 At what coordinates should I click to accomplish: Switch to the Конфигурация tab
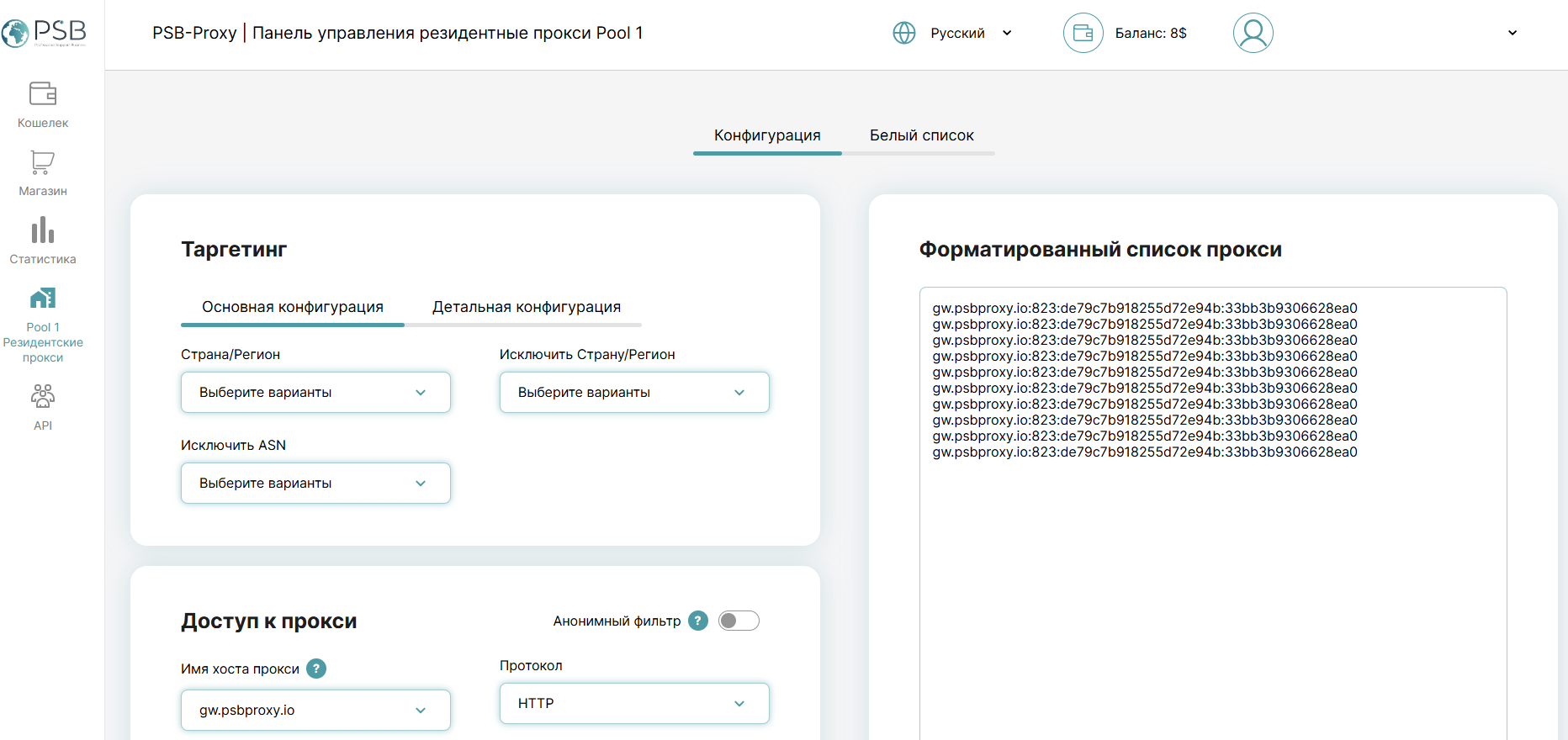(x=767, y=135)
